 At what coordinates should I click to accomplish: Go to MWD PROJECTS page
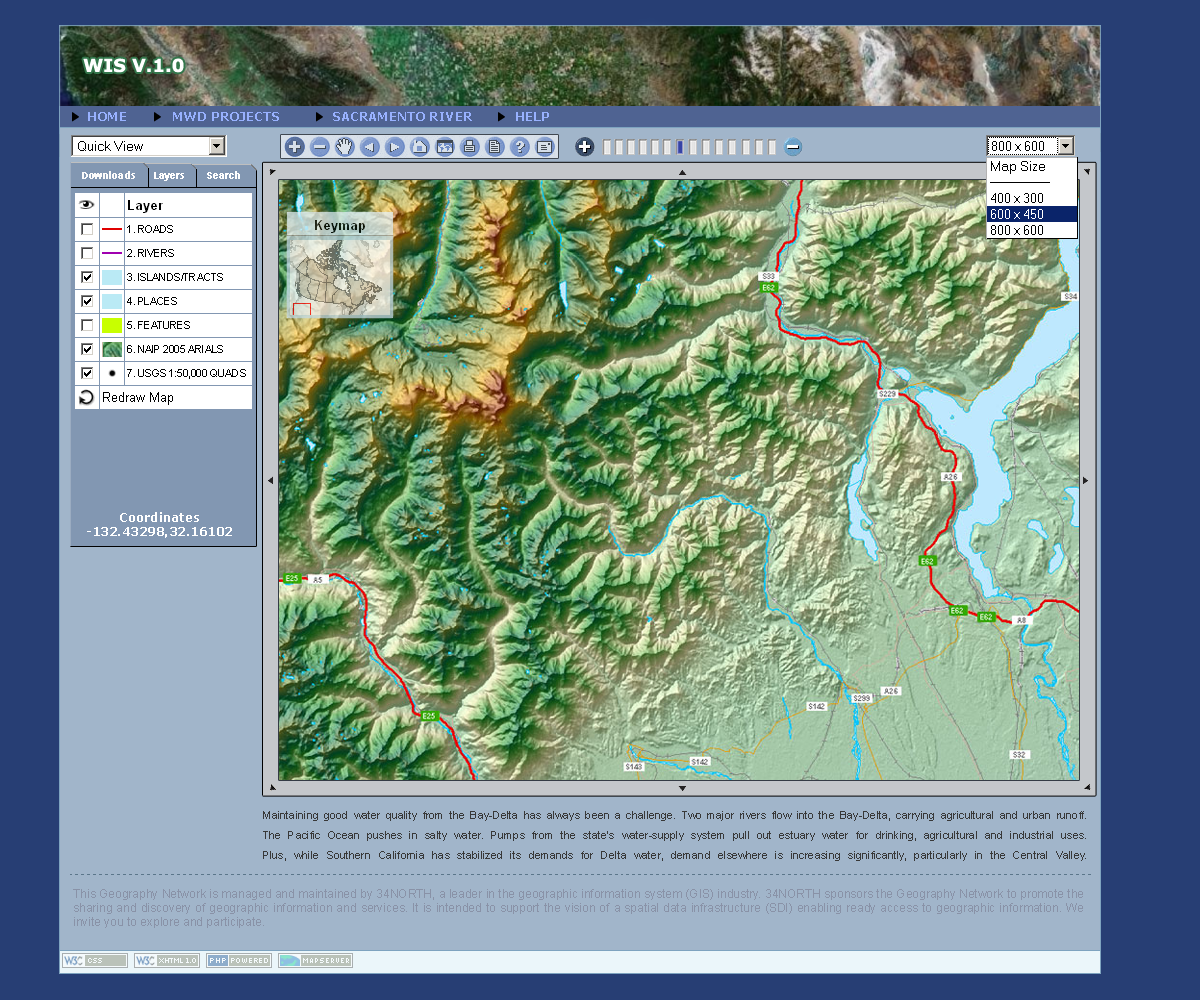[225, 117]
